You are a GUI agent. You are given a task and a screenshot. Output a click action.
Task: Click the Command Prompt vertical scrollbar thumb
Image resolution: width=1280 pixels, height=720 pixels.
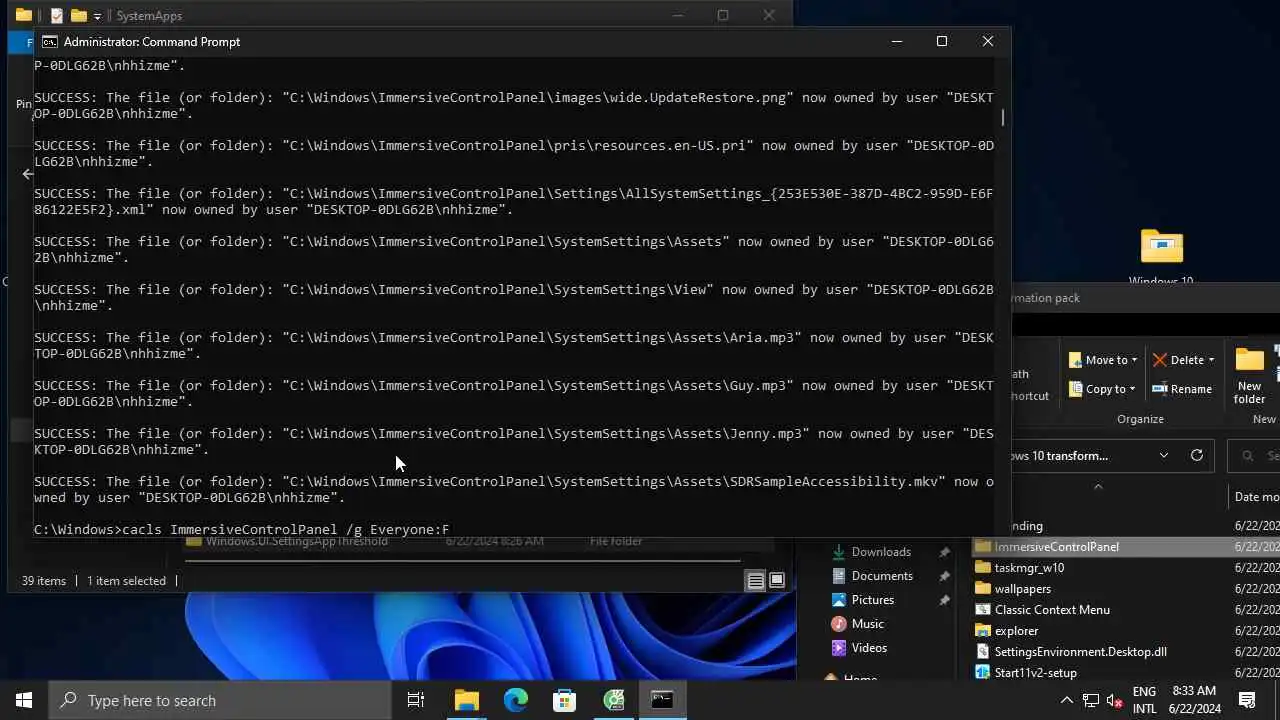click(x=1003, y=117)
